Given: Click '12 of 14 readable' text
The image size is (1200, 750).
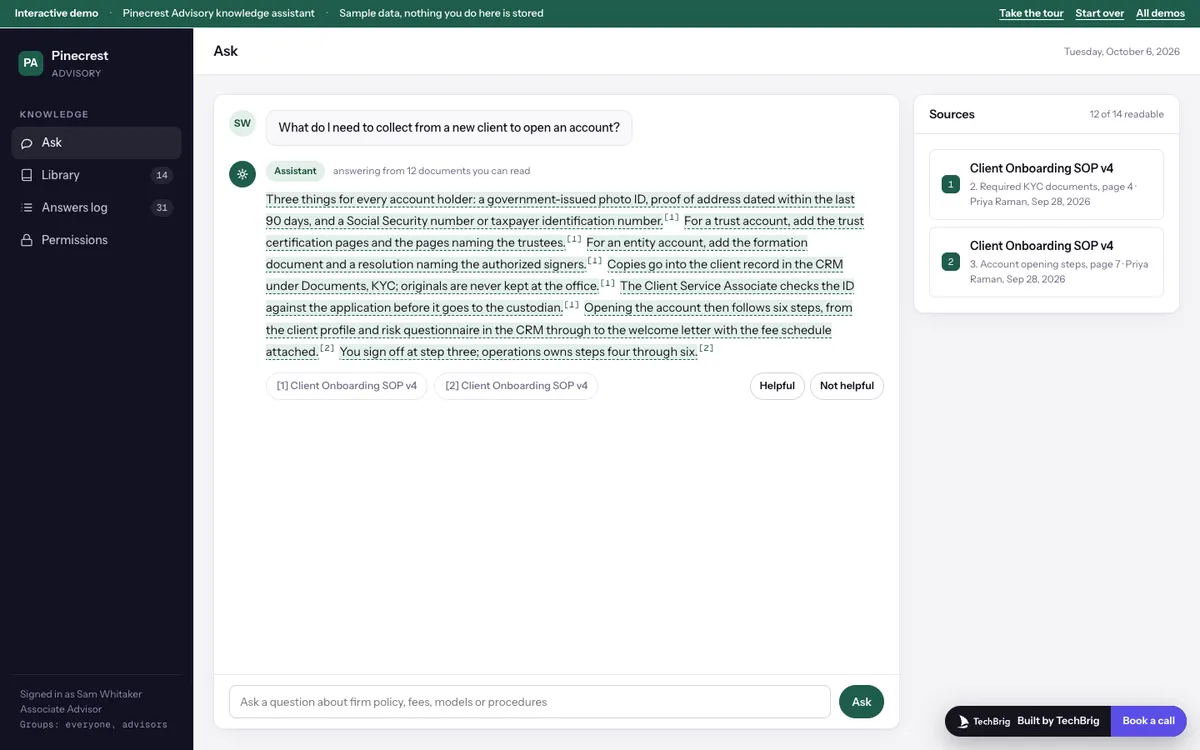Looking at the screenshot, I should pyautogui.click(x=1126, y=115).
